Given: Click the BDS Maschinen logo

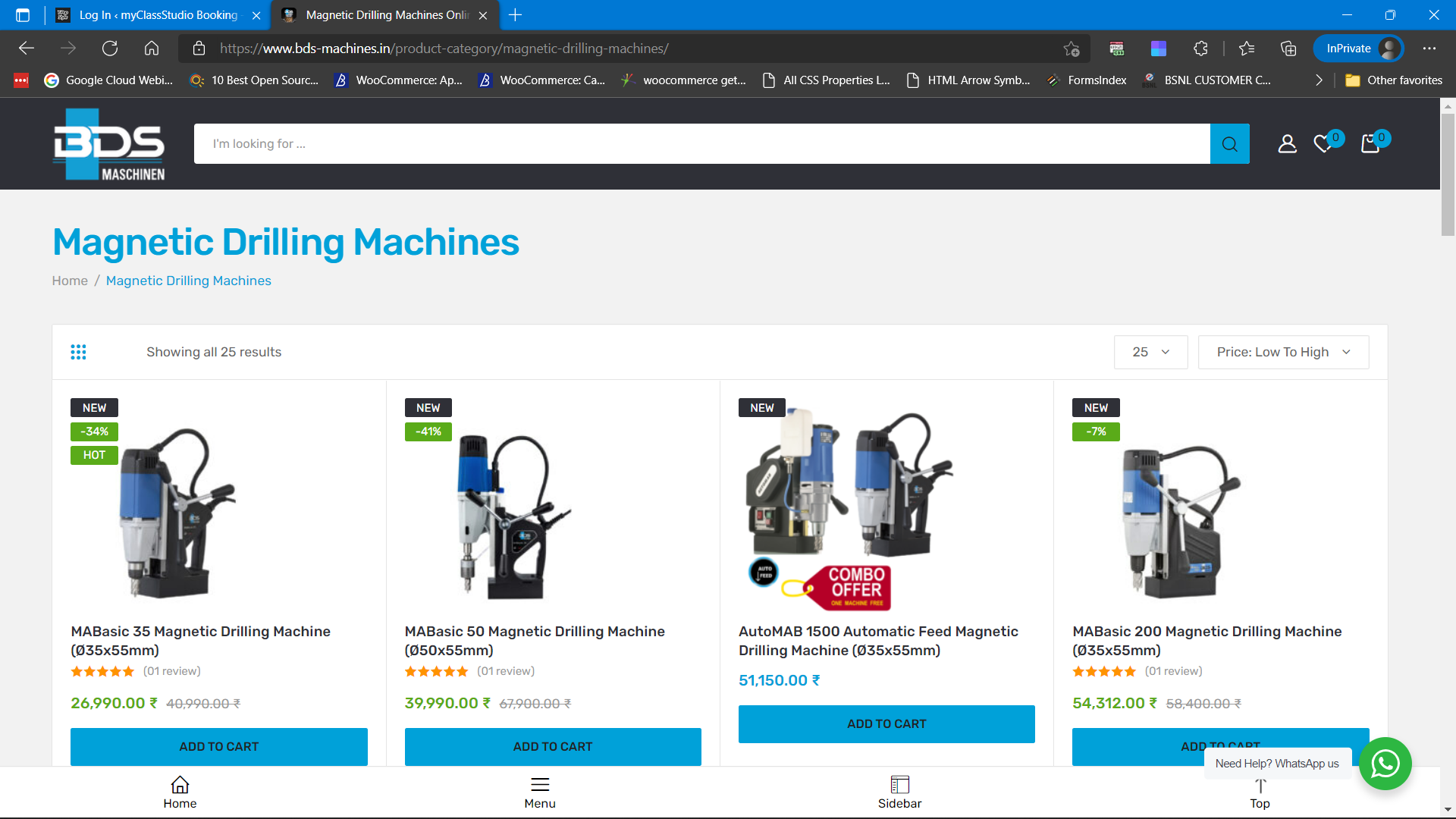Looking at the screenshot, I should (x=108, y=144).
